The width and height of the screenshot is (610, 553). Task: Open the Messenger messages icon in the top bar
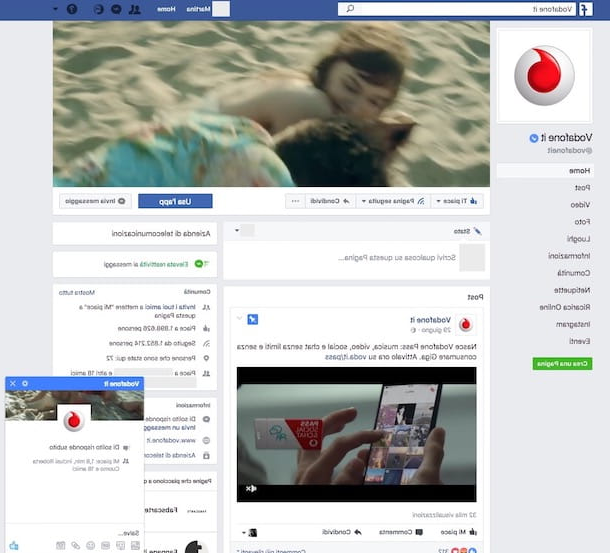116,9
